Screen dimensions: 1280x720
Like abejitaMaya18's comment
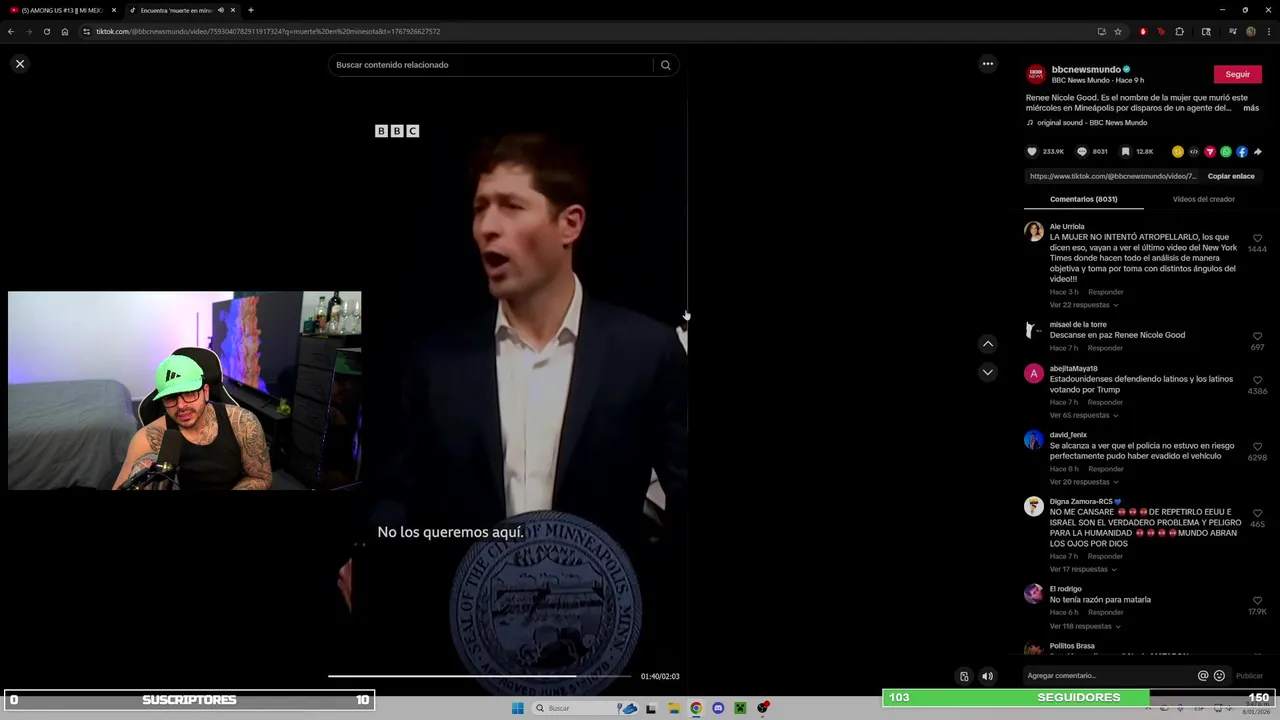(1258, 381)
